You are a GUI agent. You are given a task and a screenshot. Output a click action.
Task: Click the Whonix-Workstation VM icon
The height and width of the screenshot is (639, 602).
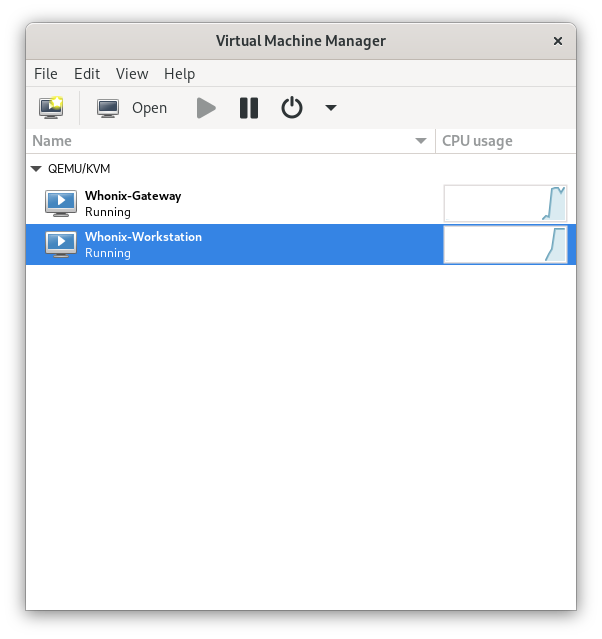pos(61,244)
